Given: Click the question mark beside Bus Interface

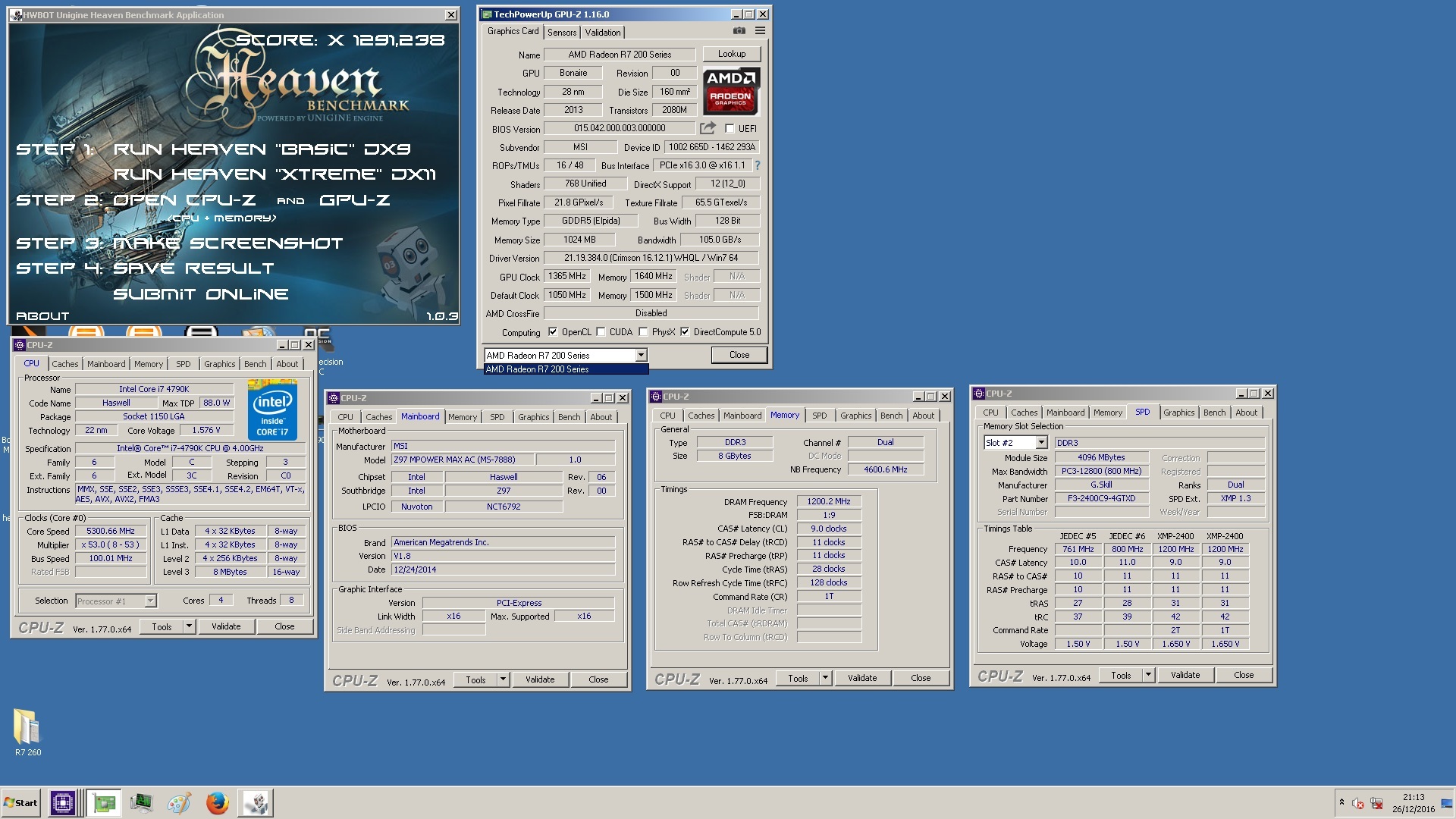Looking at the screenshot, I should [x=757, y=165].
